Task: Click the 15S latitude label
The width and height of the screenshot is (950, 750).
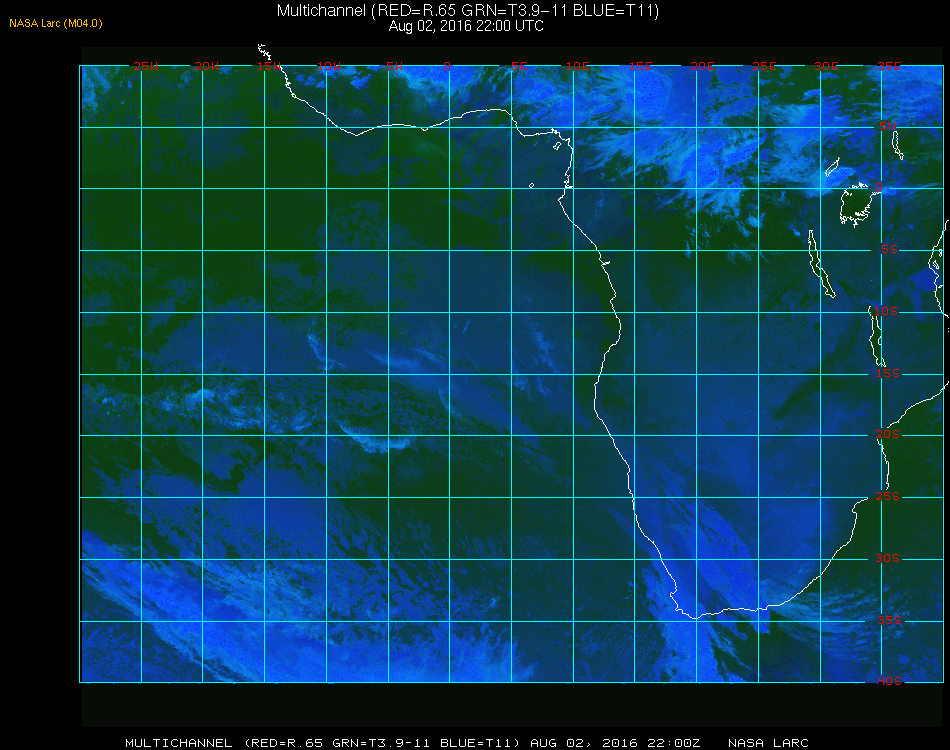Action: pos(888,373)
